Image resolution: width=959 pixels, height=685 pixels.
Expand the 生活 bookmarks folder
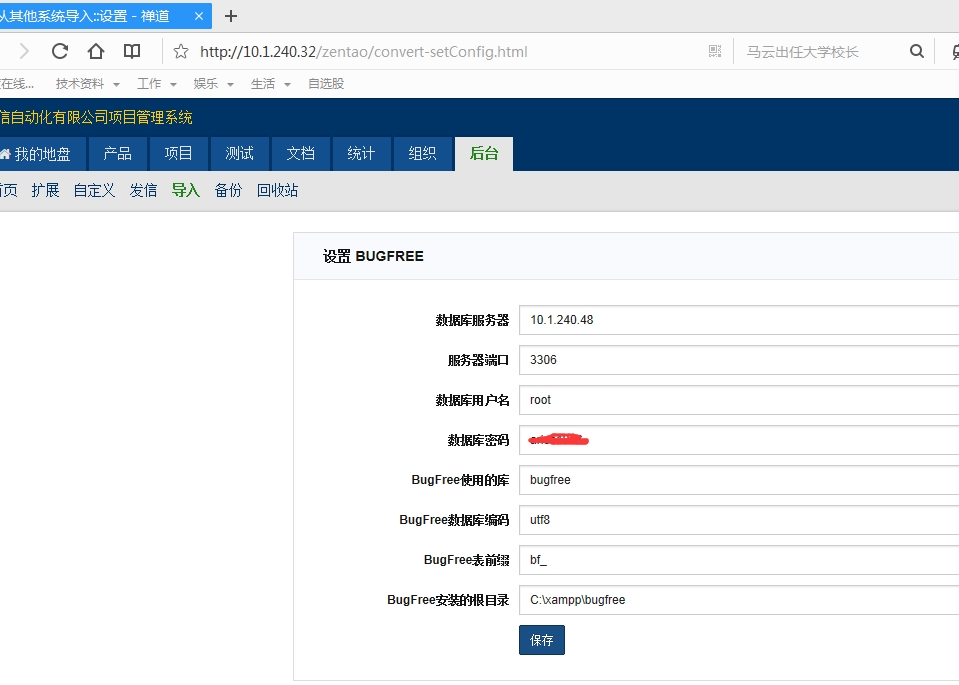(270, 84)
